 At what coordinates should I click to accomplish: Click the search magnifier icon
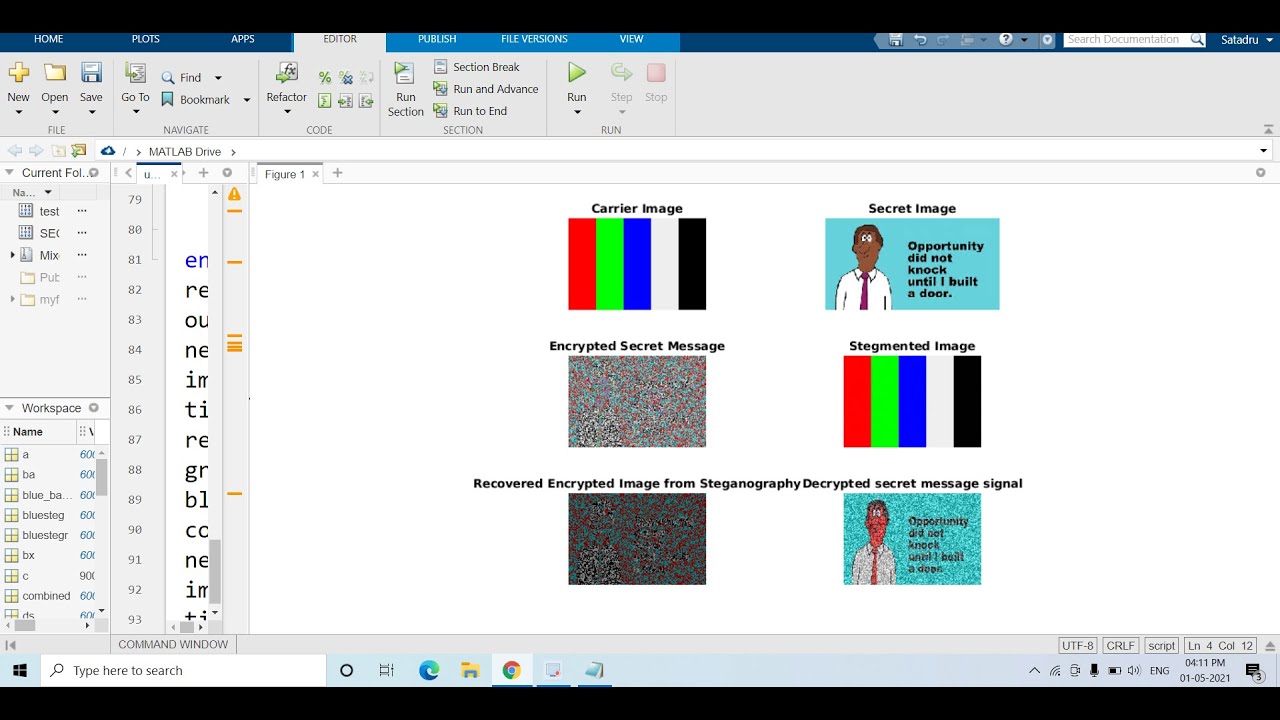[1197, 40]
